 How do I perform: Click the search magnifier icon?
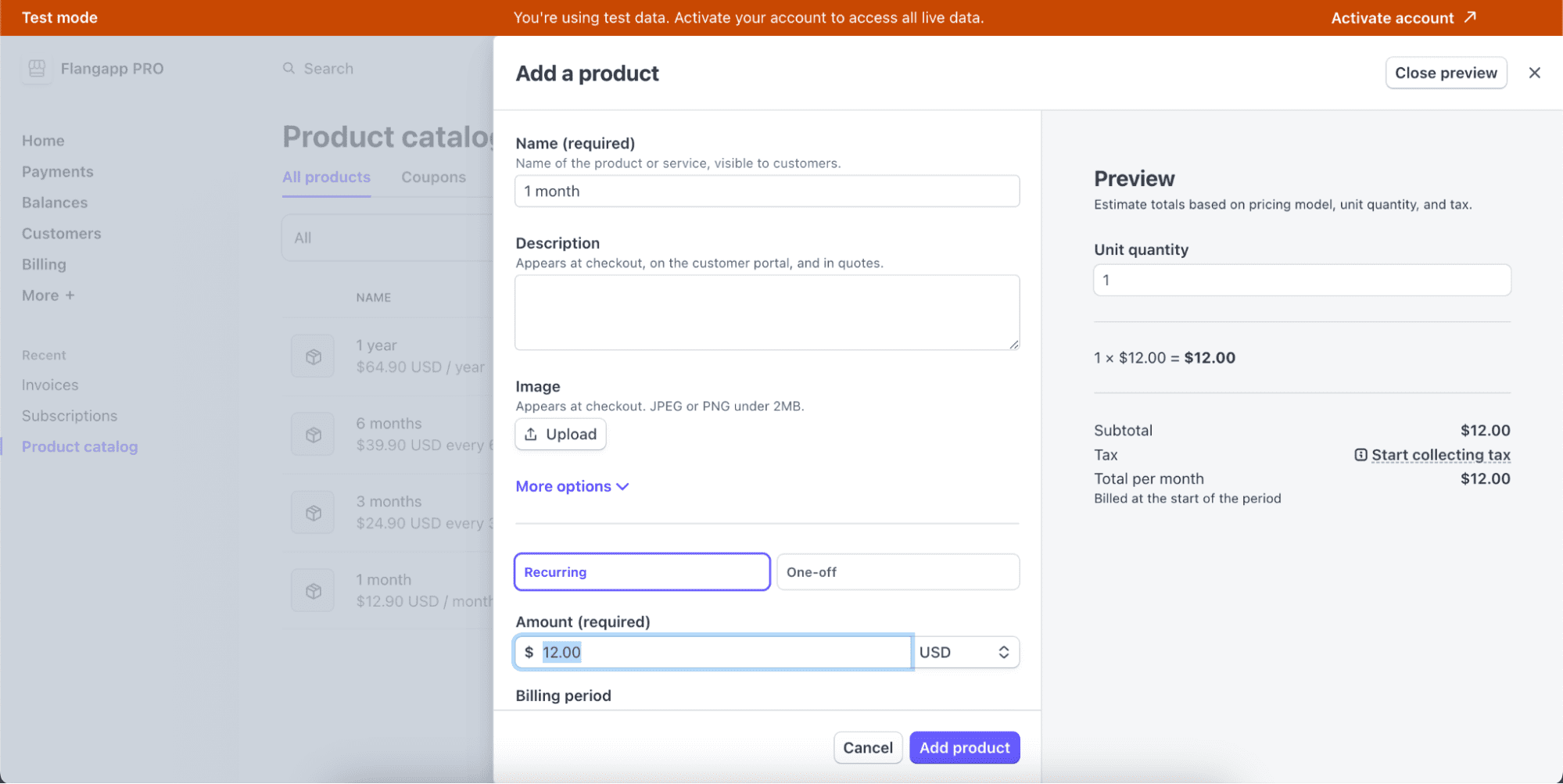(x=289, y=69)
